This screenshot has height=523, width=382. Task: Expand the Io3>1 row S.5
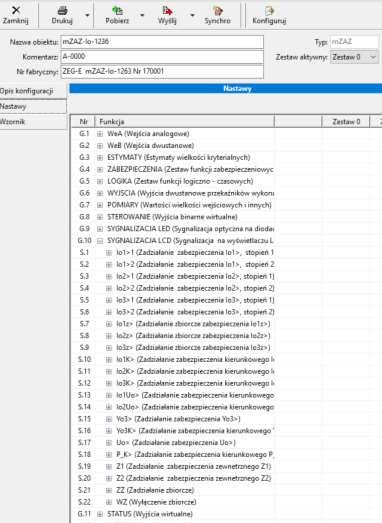(x=109, y=300)
